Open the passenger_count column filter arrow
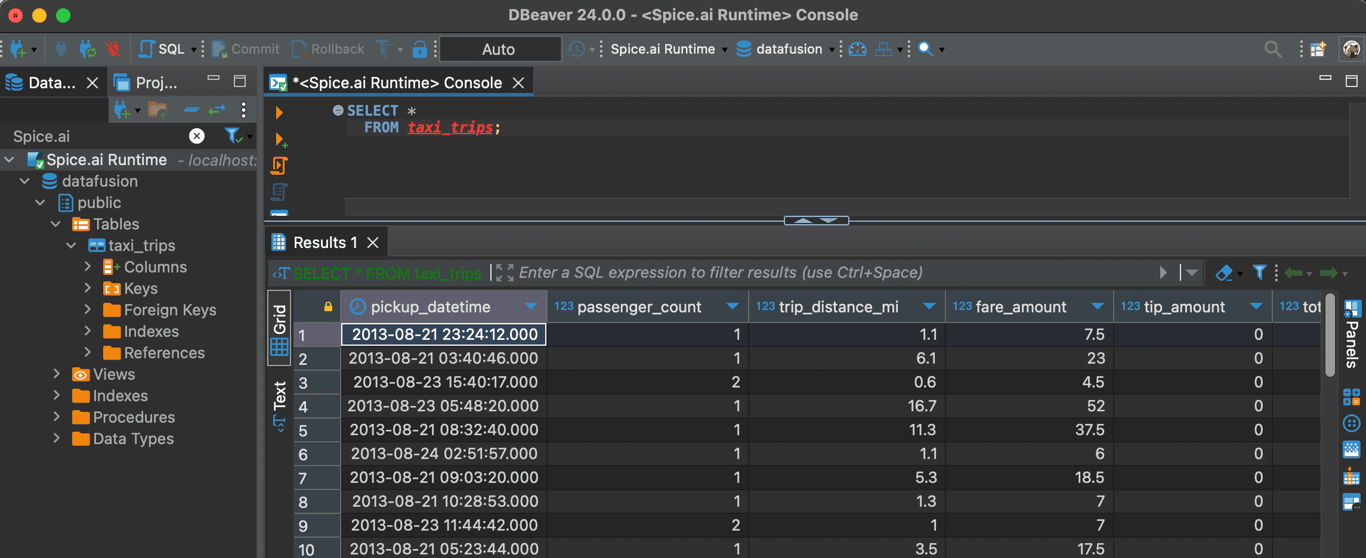 click(733, 308)
